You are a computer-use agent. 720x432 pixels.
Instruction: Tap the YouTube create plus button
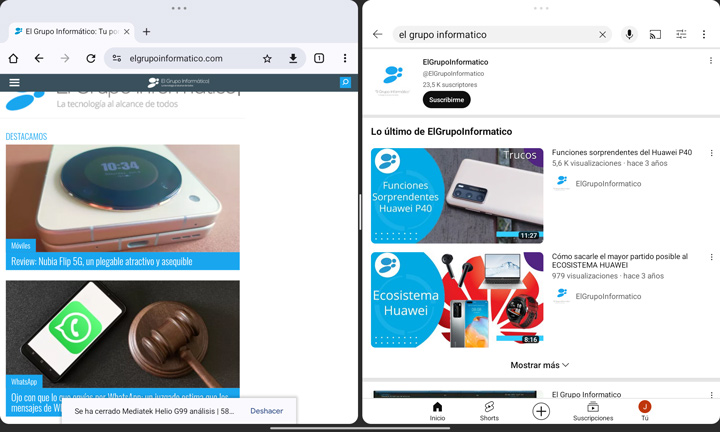tap(541, 411)
